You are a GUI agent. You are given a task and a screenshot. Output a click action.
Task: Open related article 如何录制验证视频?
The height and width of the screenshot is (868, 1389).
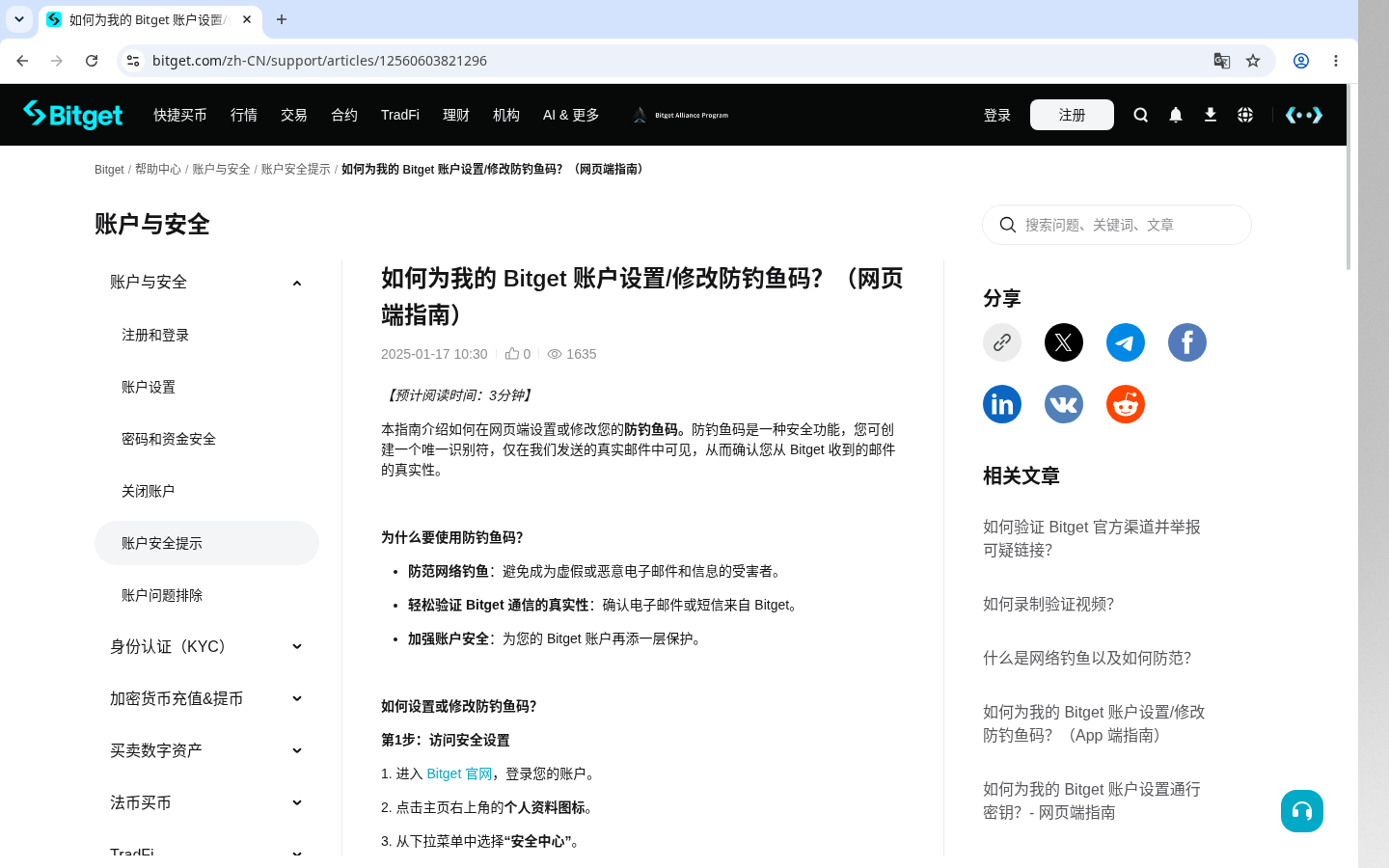[x=1049, y=604]
